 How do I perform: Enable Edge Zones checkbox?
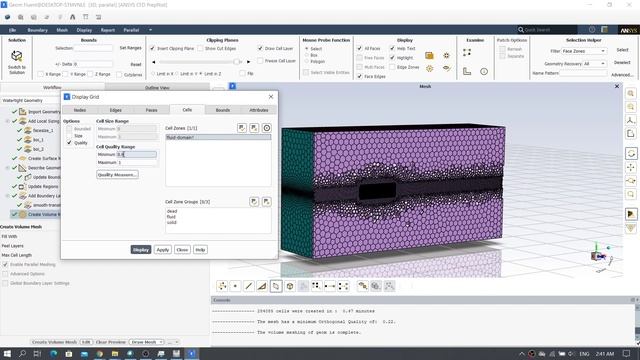pyautogui.click(x=392, y=67)
